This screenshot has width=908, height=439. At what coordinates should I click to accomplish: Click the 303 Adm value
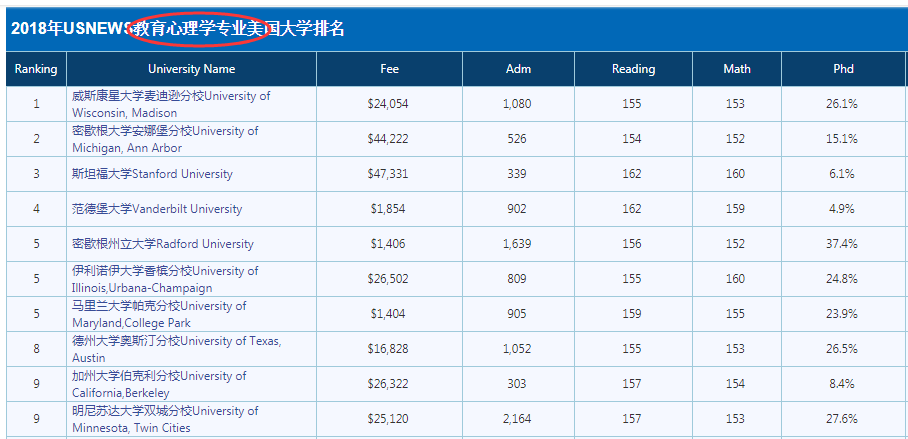click(x=517, y=383)
